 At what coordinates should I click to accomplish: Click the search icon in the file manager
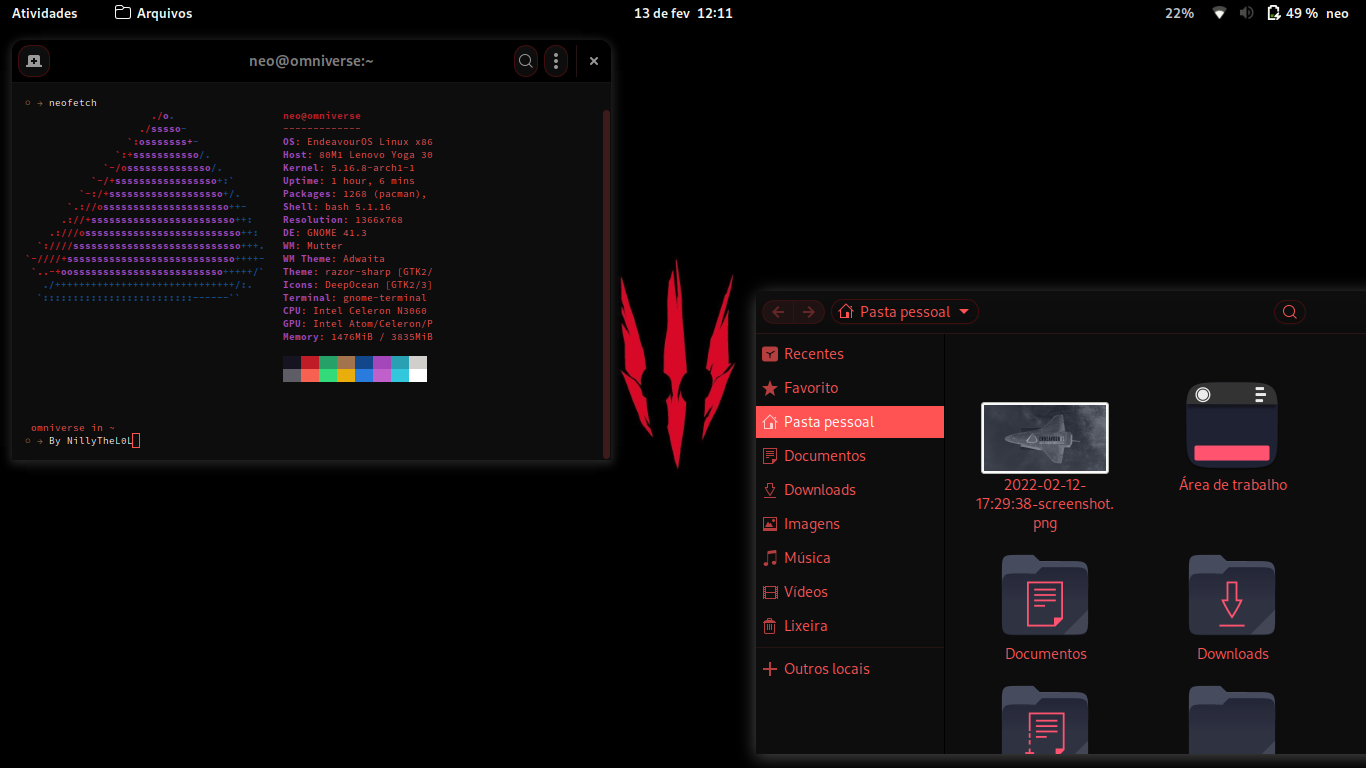(x=1290, y=312)
